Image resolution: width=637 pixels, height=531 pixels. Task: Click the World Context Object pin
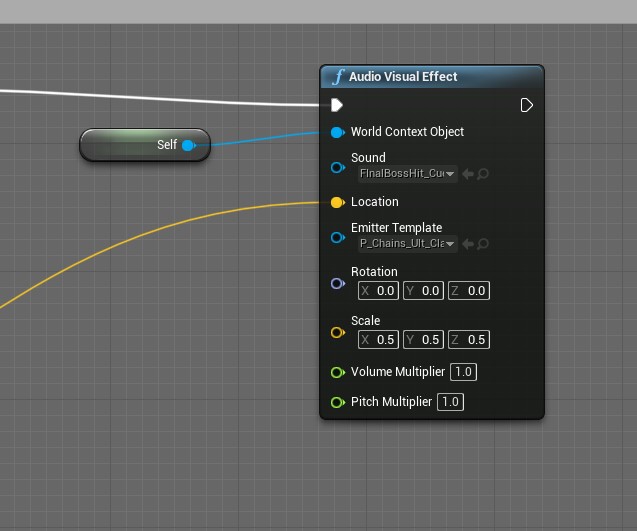click(x=337, y=132)
